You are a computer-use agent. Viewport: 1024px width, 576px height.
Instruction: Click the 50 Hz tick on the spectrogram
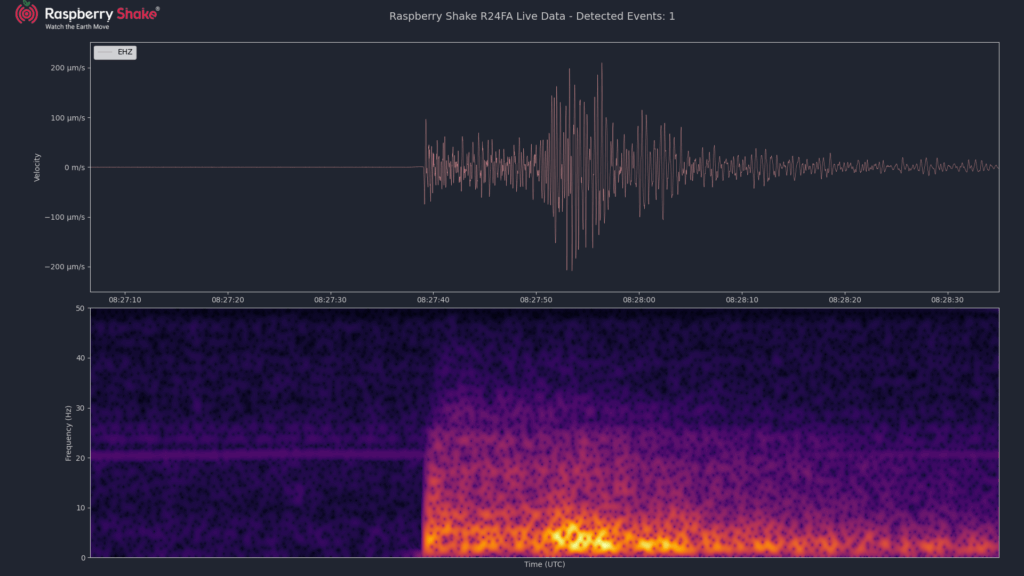point(80,308)
